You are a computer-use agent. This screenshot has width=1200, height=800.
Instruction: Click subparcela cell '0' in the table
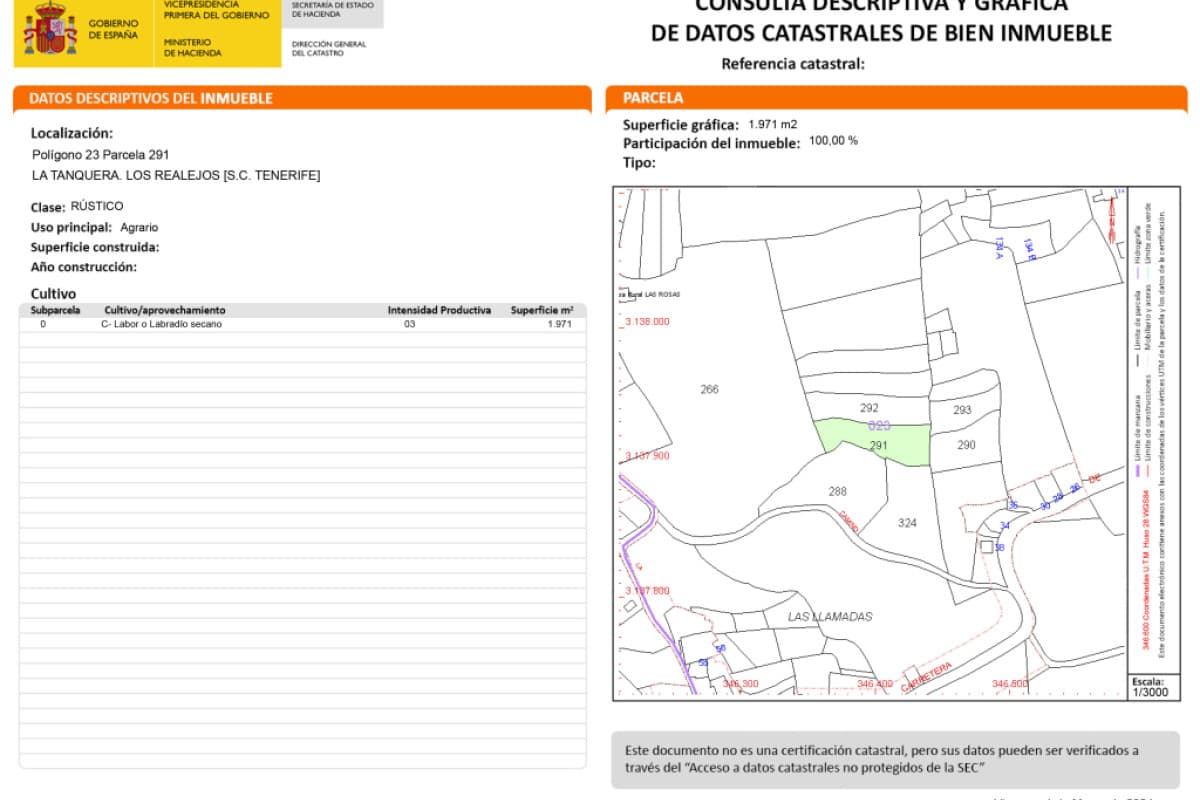43,324
